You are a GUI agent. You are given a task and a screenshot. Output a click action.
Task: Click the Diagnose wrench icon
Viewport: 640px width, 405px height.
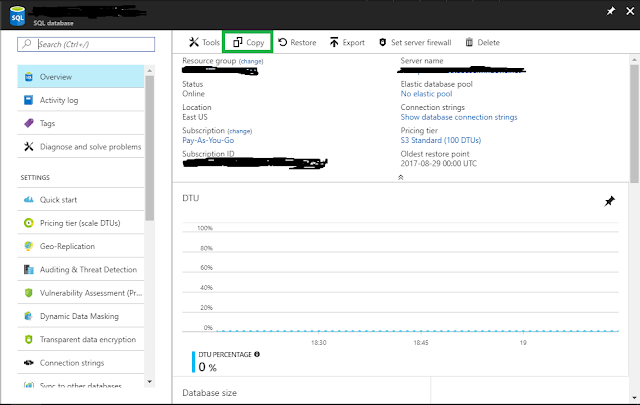click(x=29, y=147)
